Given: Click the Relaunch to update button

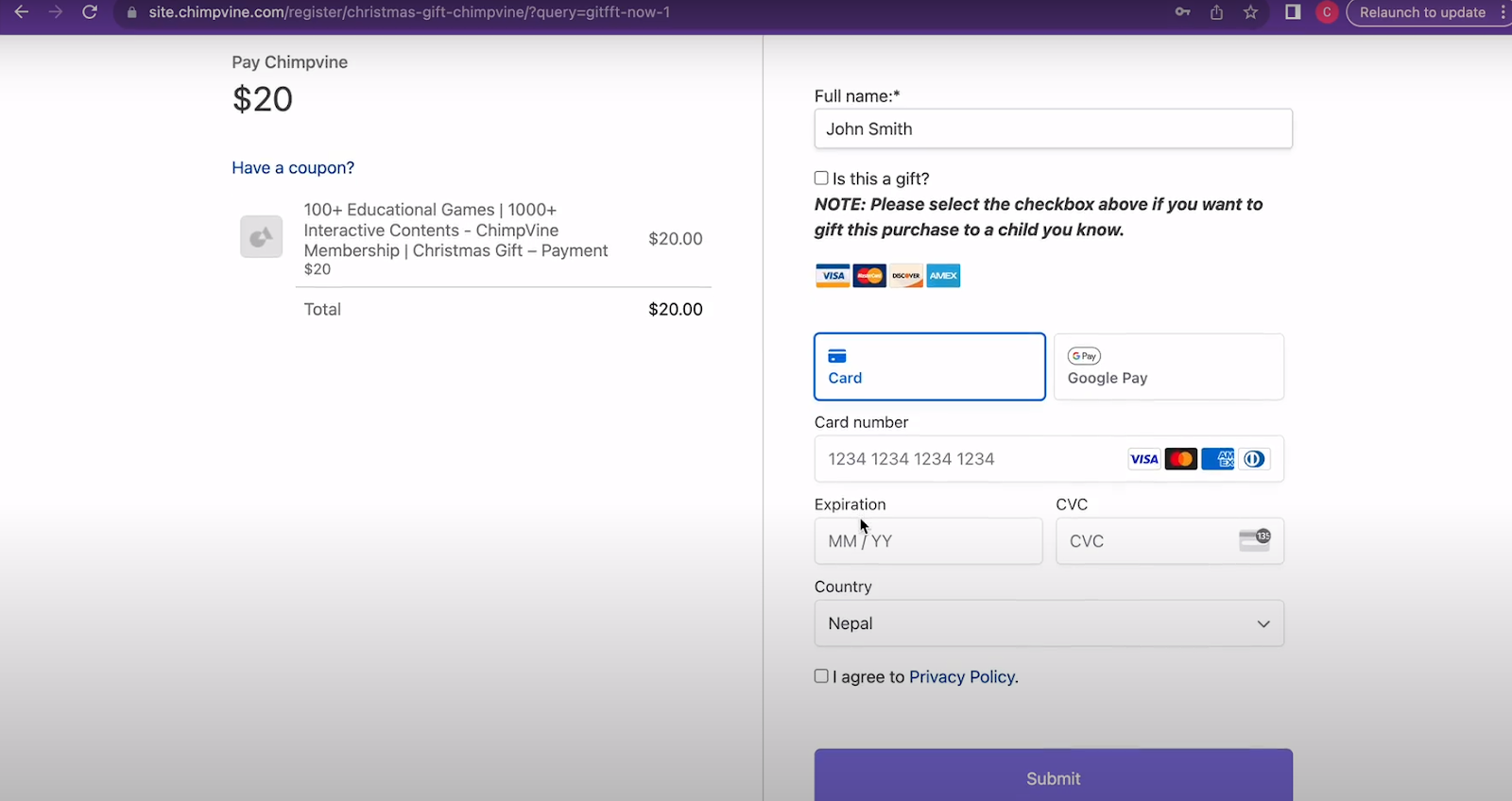Looking at the screenshot, I should point(1422,12).
